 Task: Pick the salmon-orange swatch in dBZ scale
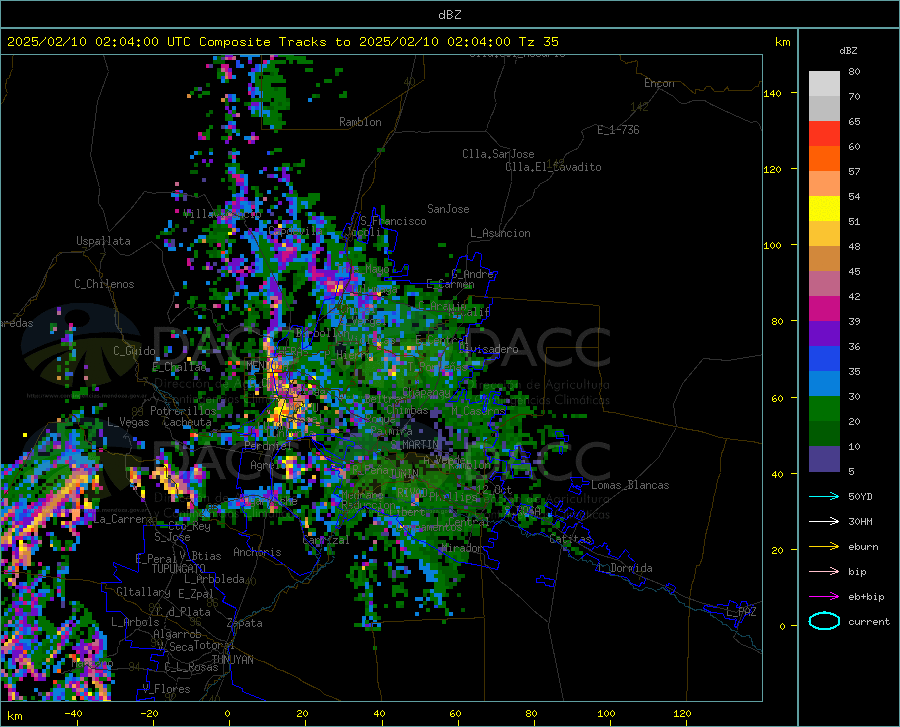[824, 184]
